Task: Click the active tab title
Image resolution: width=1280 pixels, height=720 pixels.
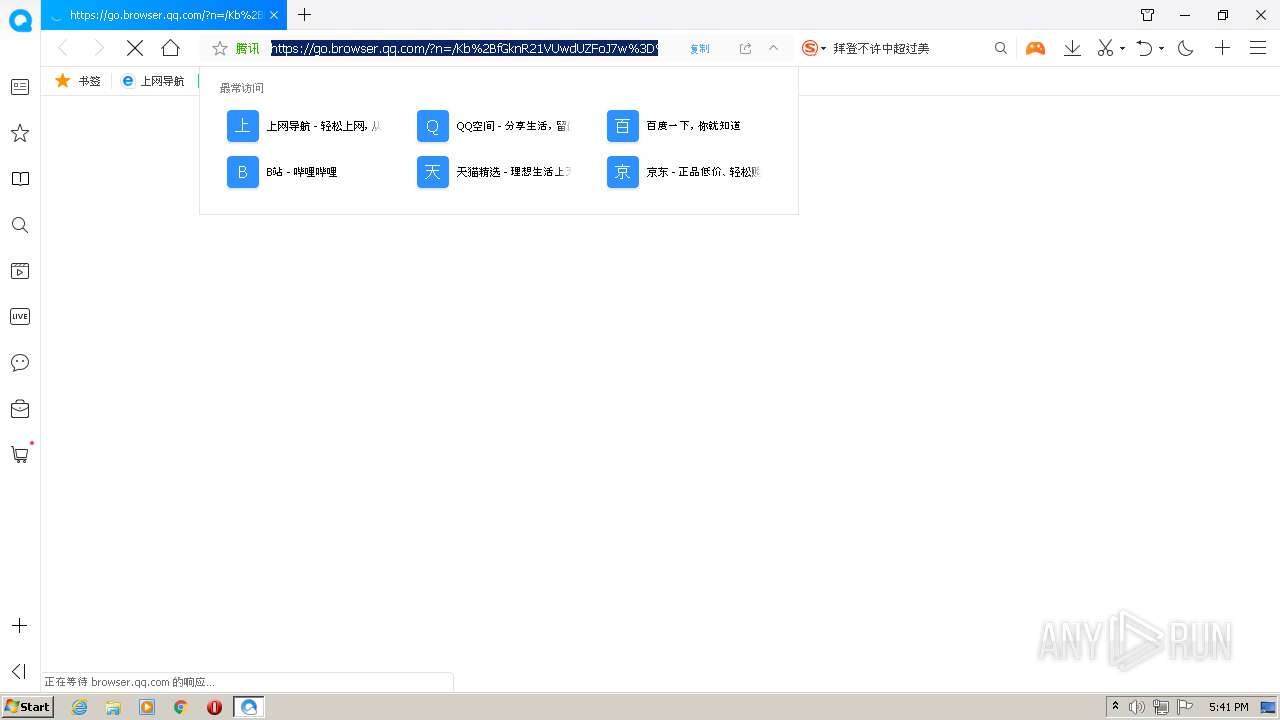Action: [x=166, y=15]
